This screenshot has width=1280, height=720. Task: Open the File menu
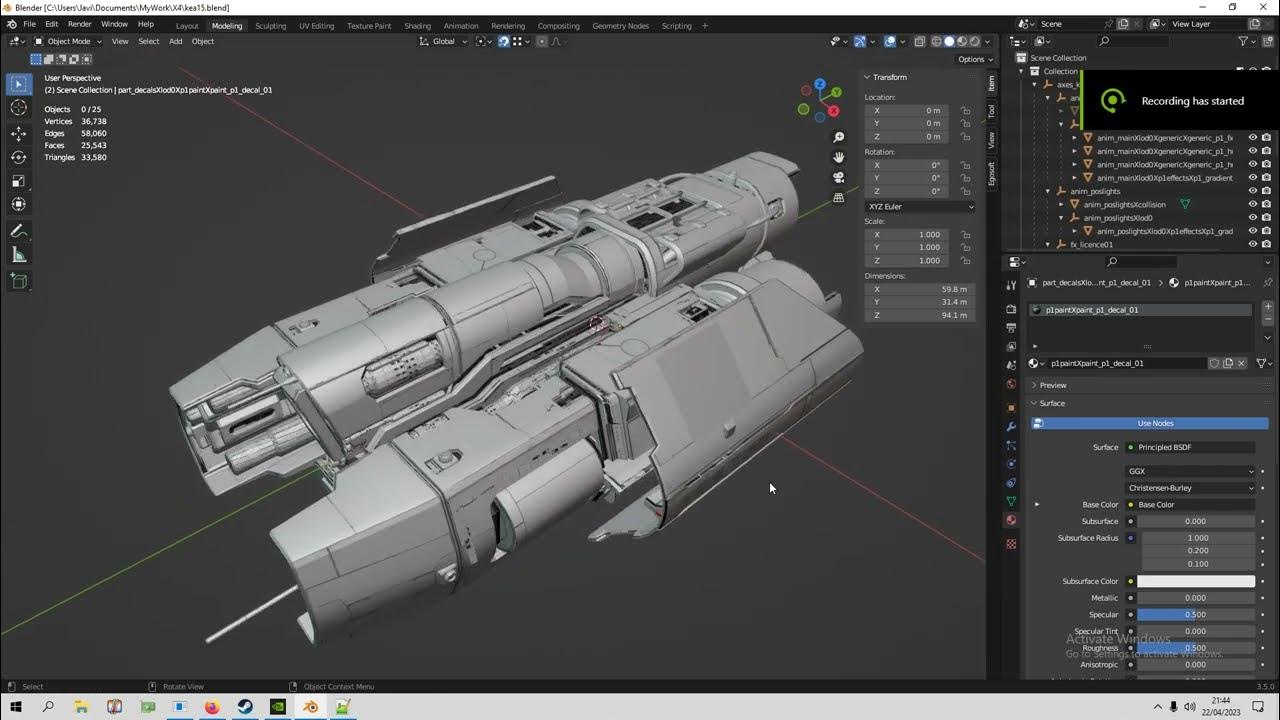(x=29, y=24)
